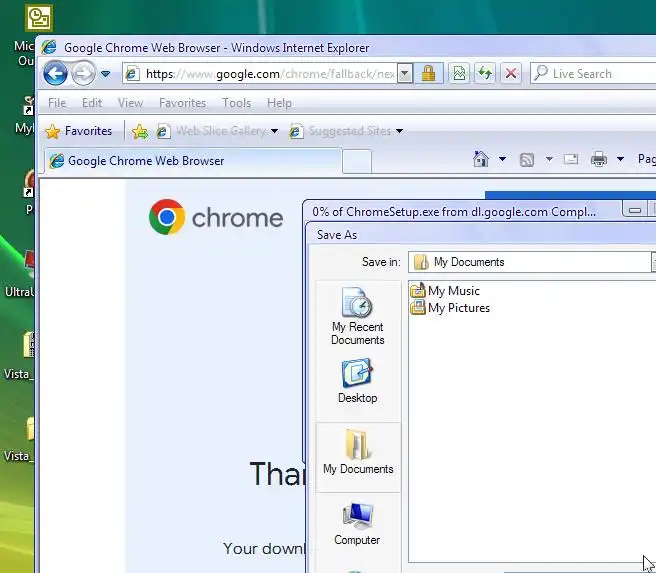The image size is (656, 573).
Task: Go to Desktop in places bar
Action: tap(358, 381)
